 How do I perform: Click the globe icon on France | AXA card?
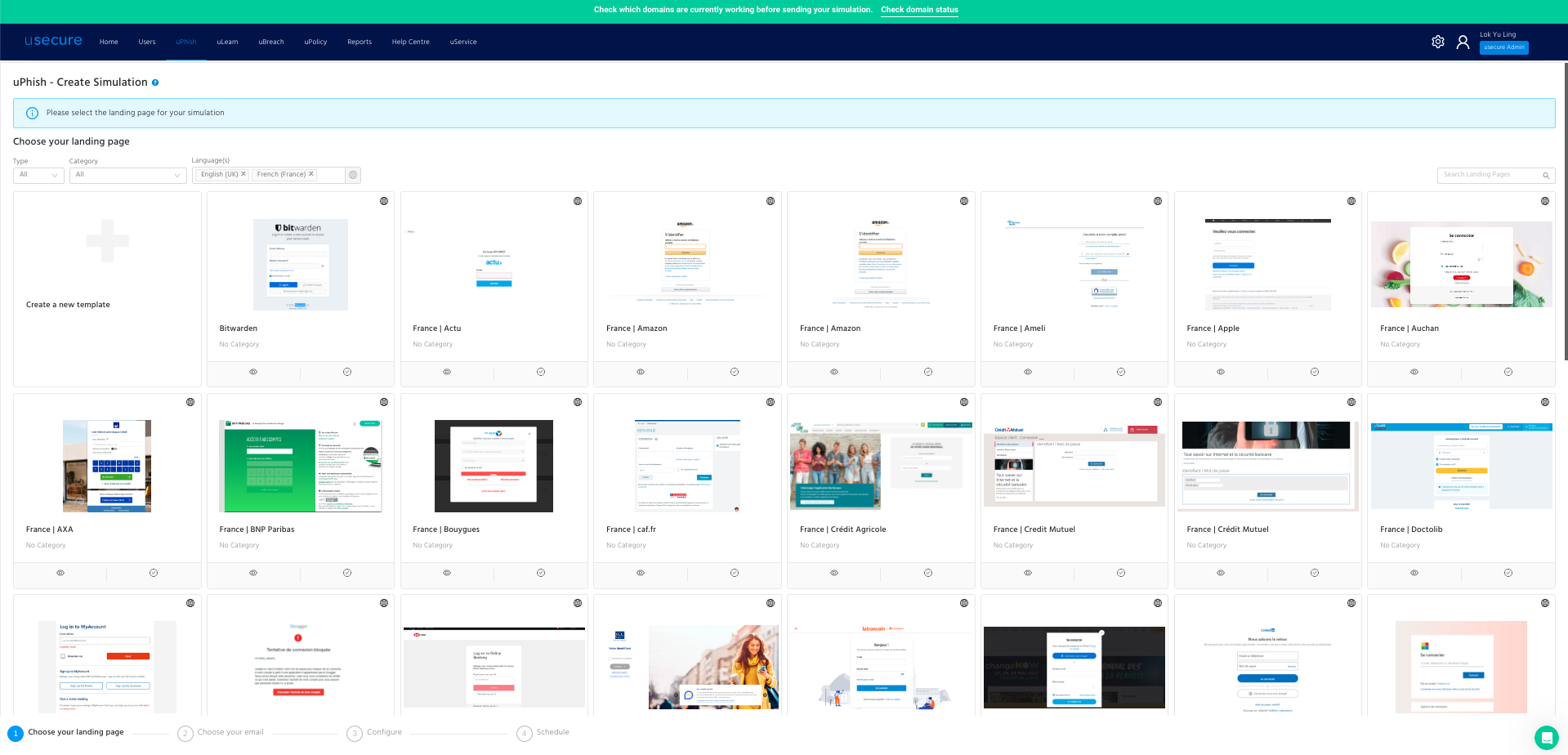click(190, 402)
